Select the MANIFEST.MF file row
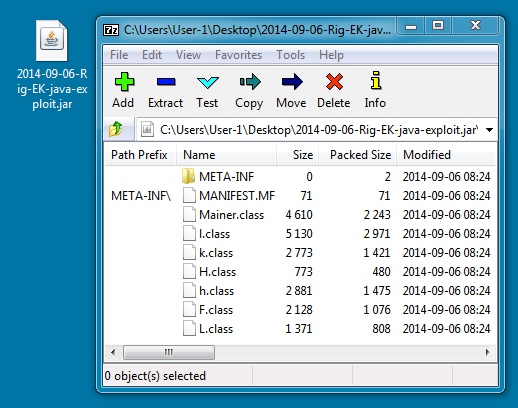This screenshot has height=408, width=518. pyautogui.click(x=300, y=196)
